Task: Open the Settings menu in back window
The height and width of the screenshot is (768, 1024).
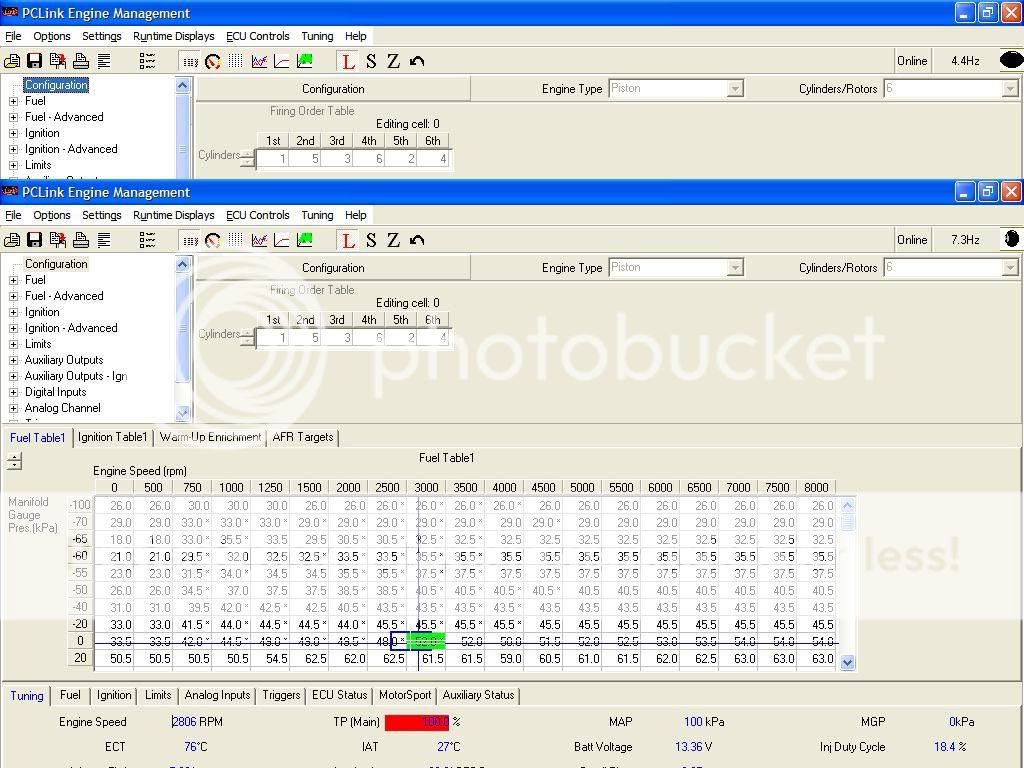Action: point(101,36)
